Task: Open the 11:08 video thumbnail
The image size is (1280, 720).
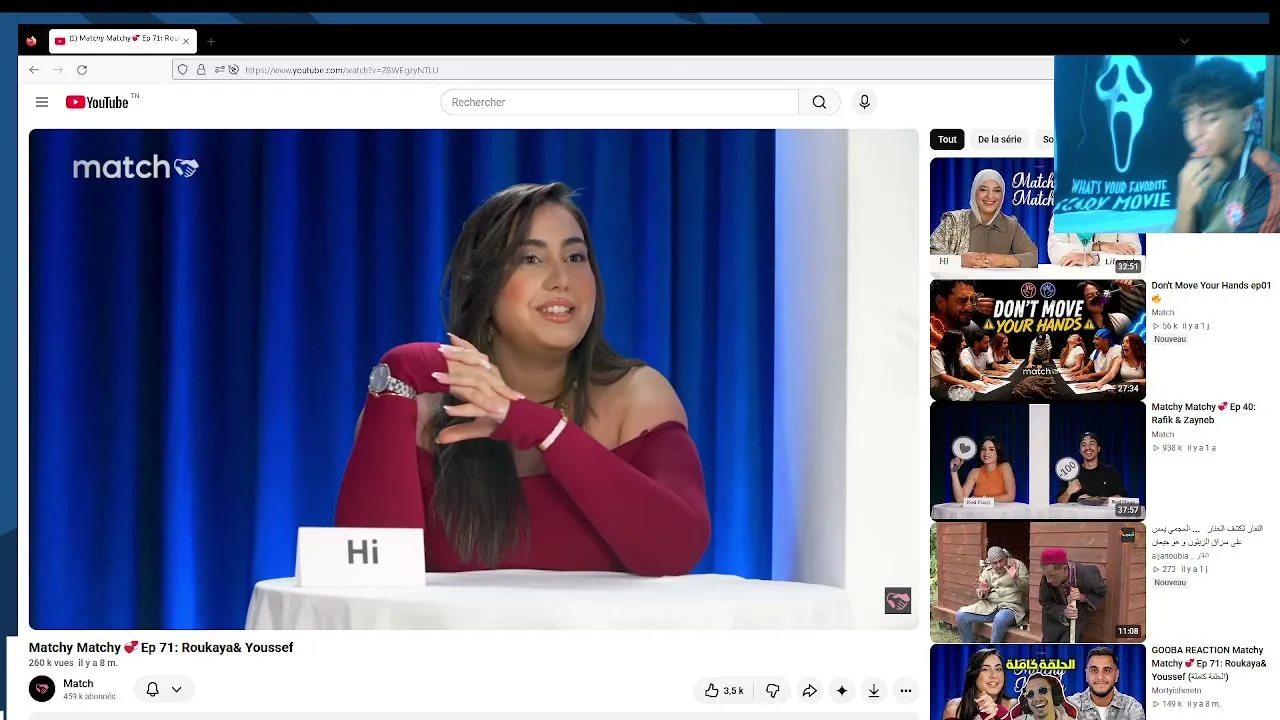Action: [1038, 582]
